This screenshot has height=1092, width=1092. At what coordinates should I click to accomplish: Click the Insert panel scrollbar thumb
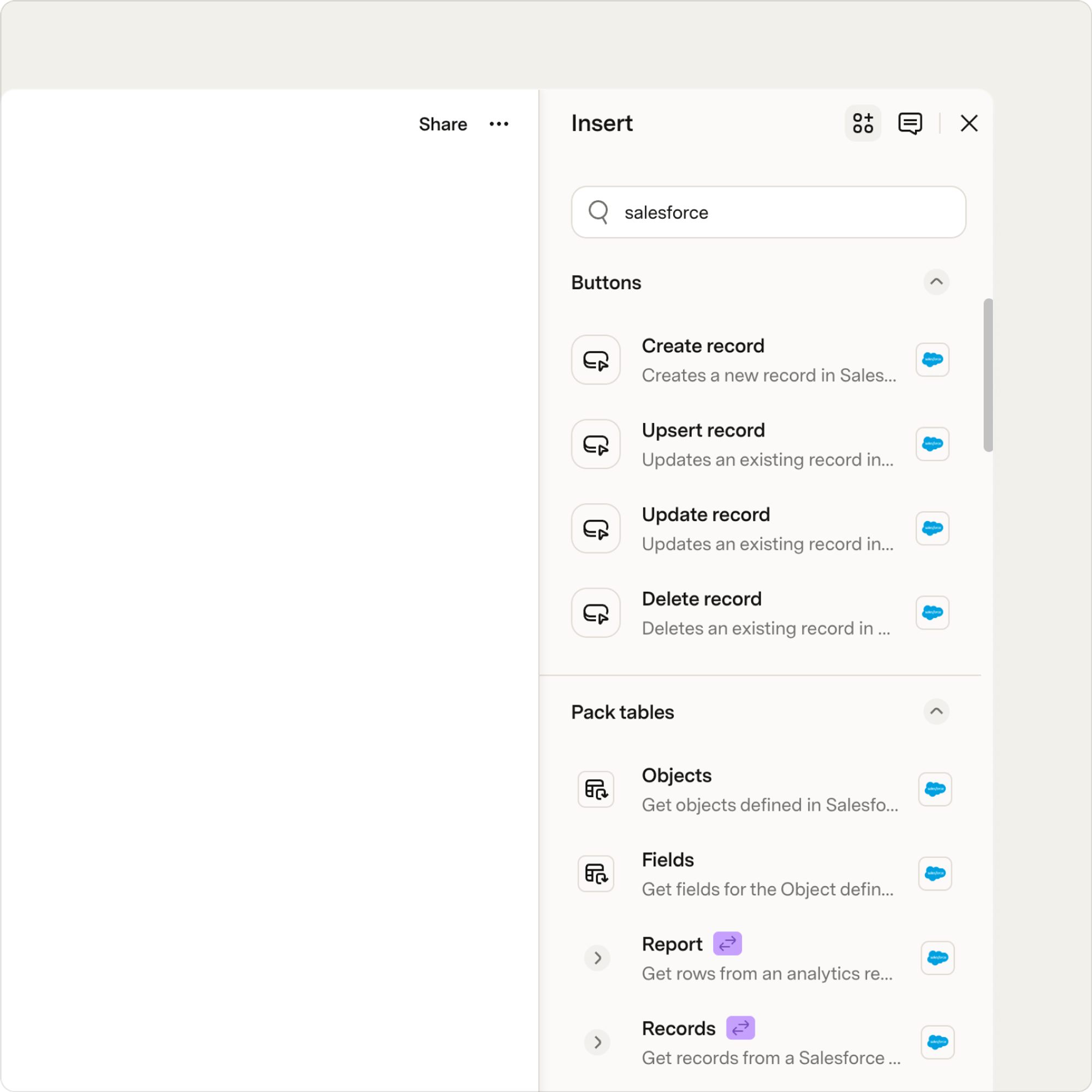(x=988, y=375)
